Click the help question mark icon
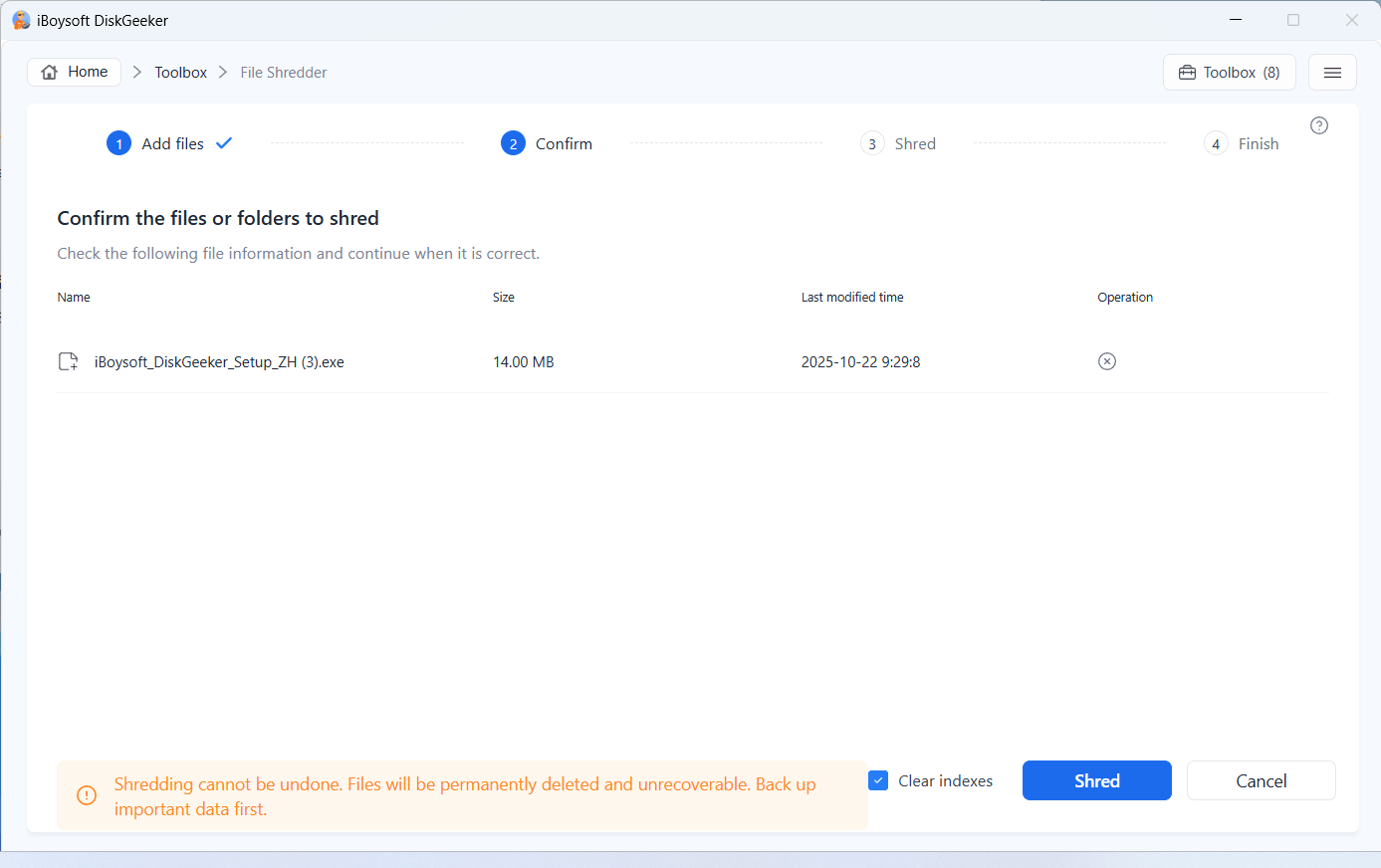1381x868 pixels. click(x=1319, y=125)
